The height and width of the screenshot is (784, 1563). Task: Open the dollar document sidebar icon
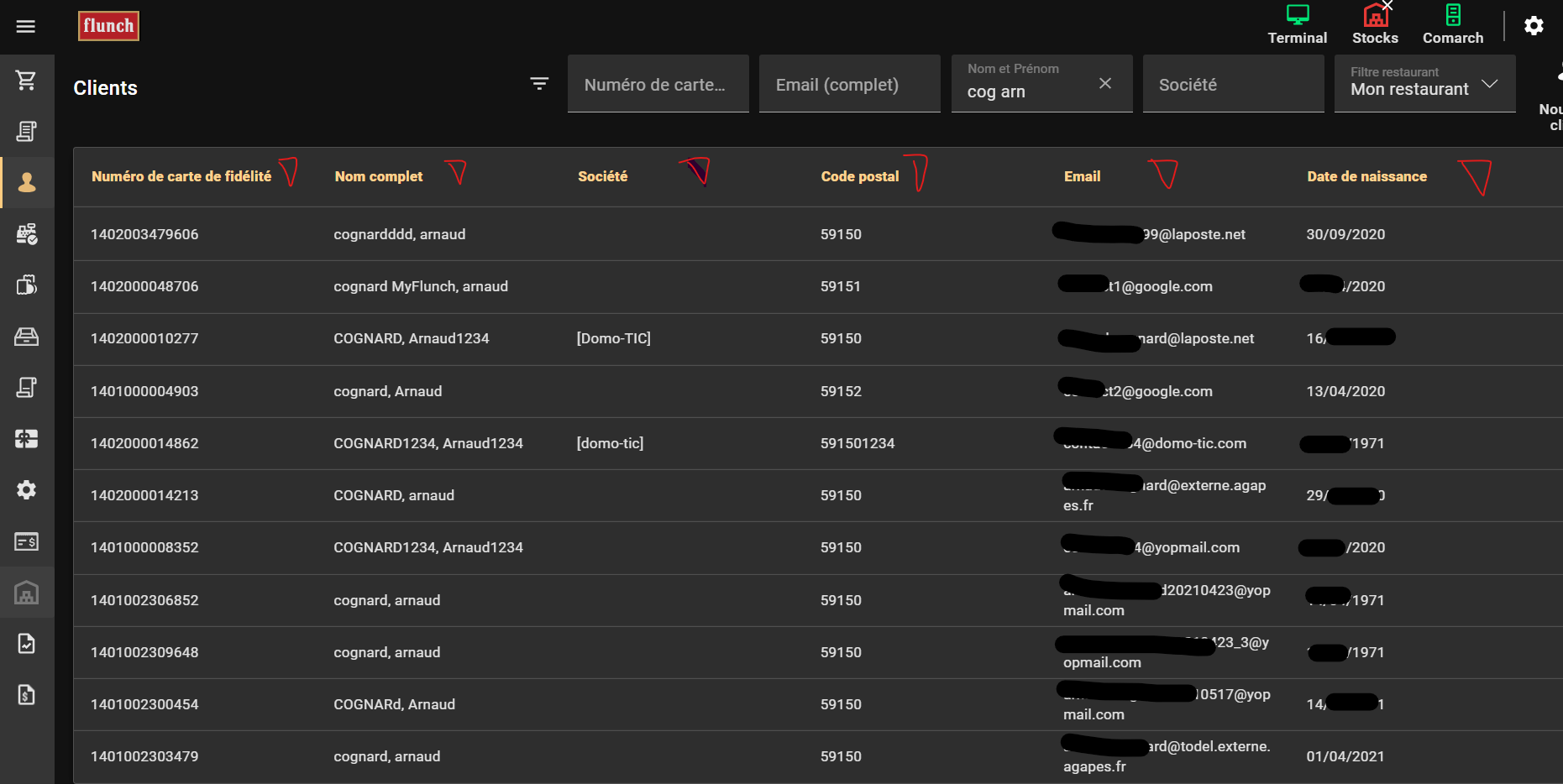[27, 695]
